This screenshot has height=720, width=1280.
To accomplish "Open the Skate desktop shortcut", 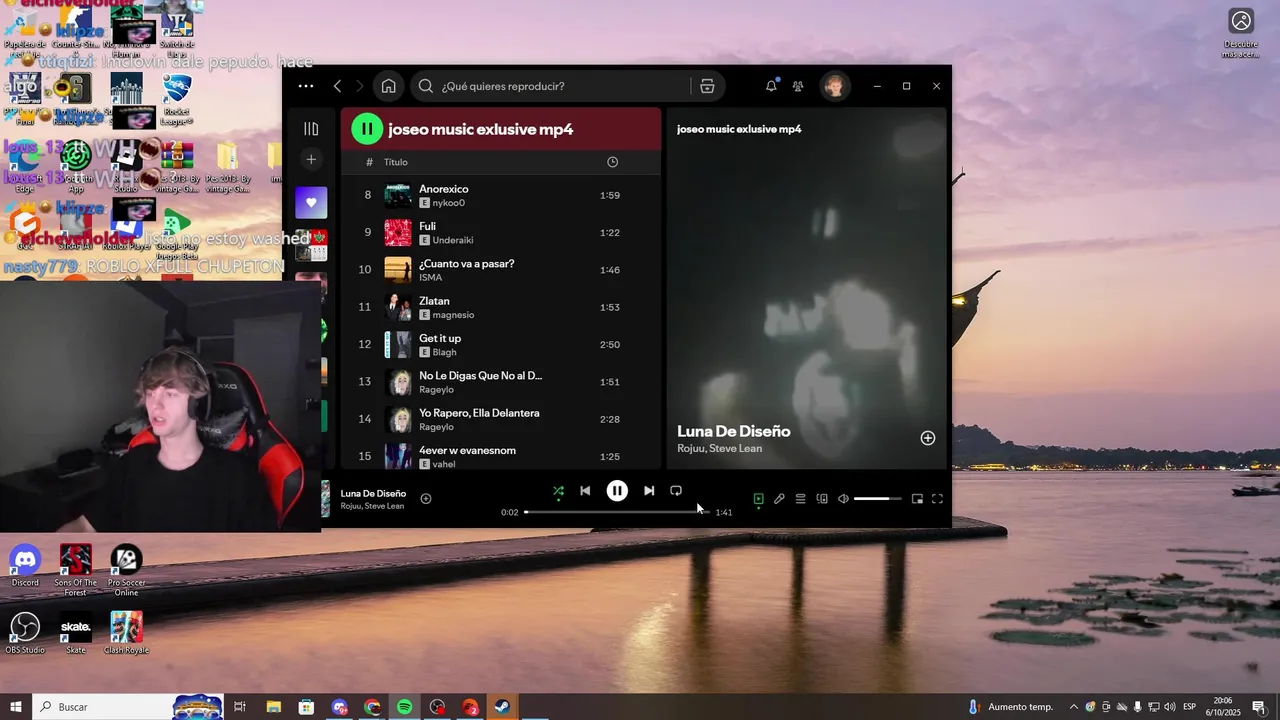I will [x=76, y=633].
